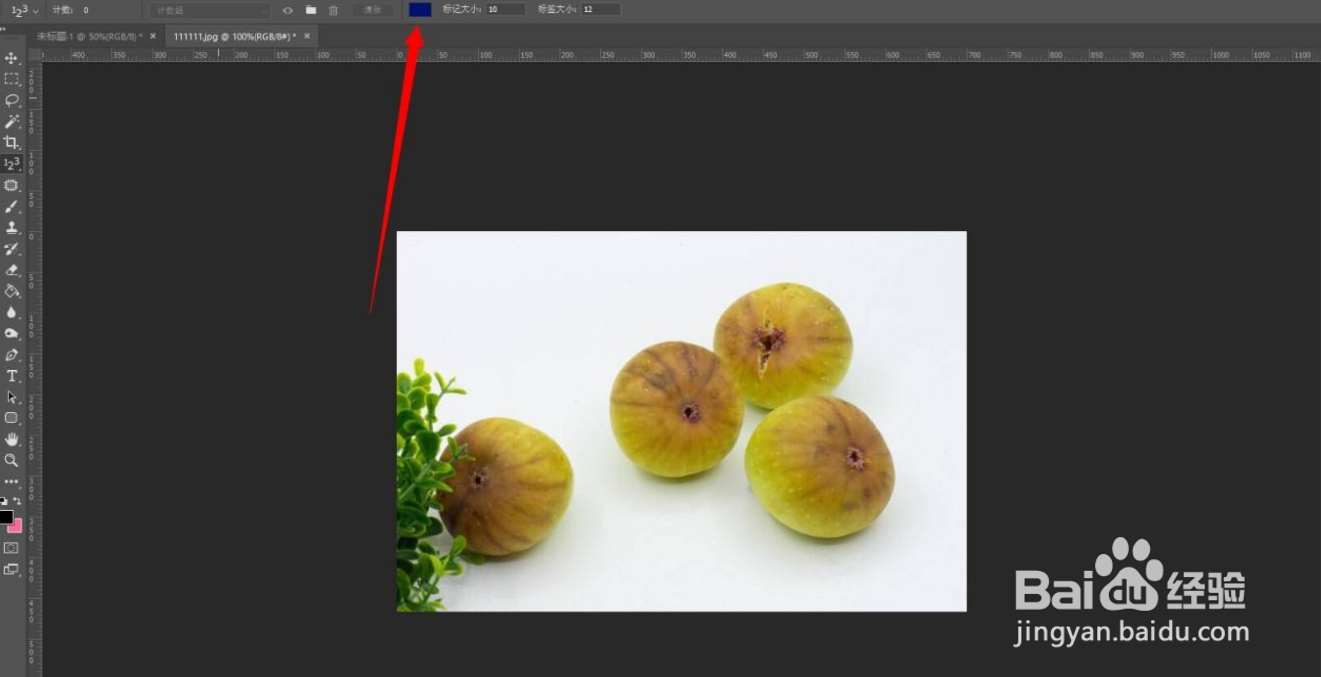Select the Clone Stamp tool

click(12, 227)
